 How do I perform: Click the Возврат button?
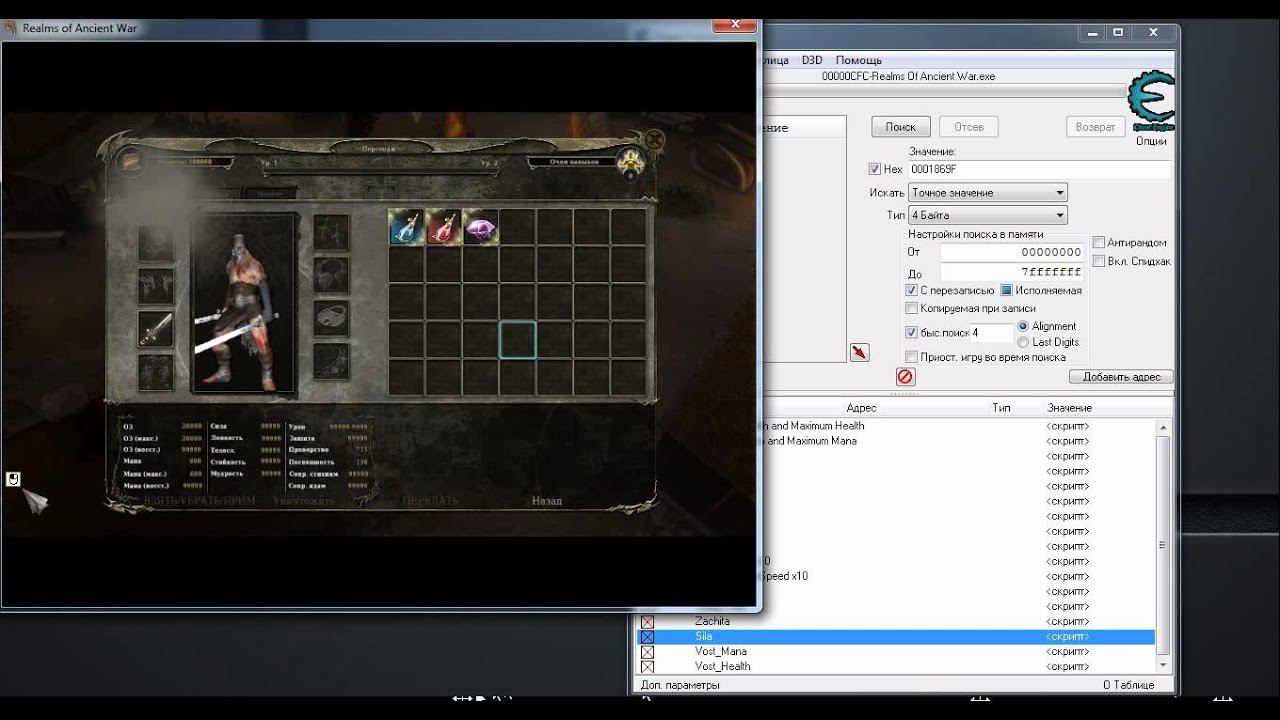coord(1095,127)
